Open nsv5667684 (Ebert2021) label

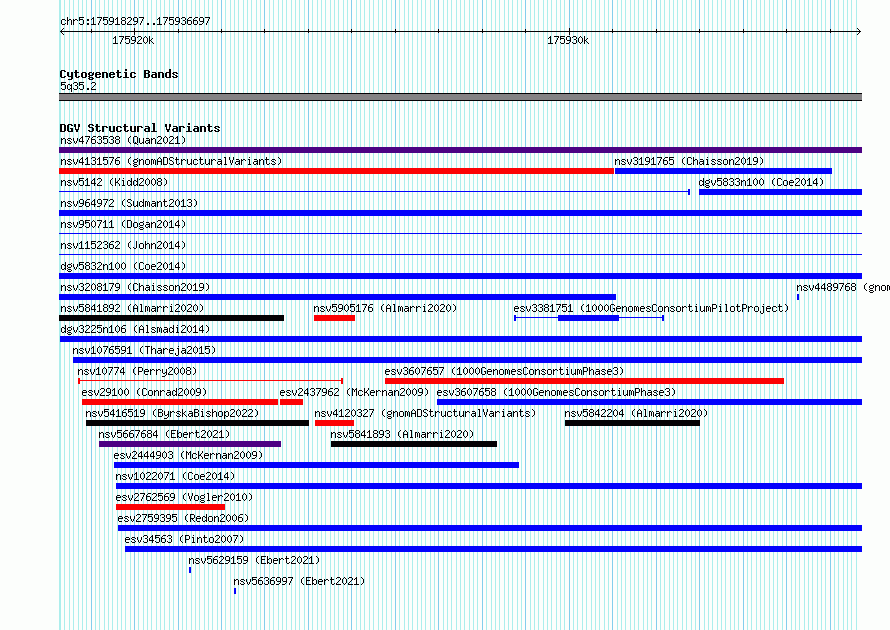coord(164,434)
